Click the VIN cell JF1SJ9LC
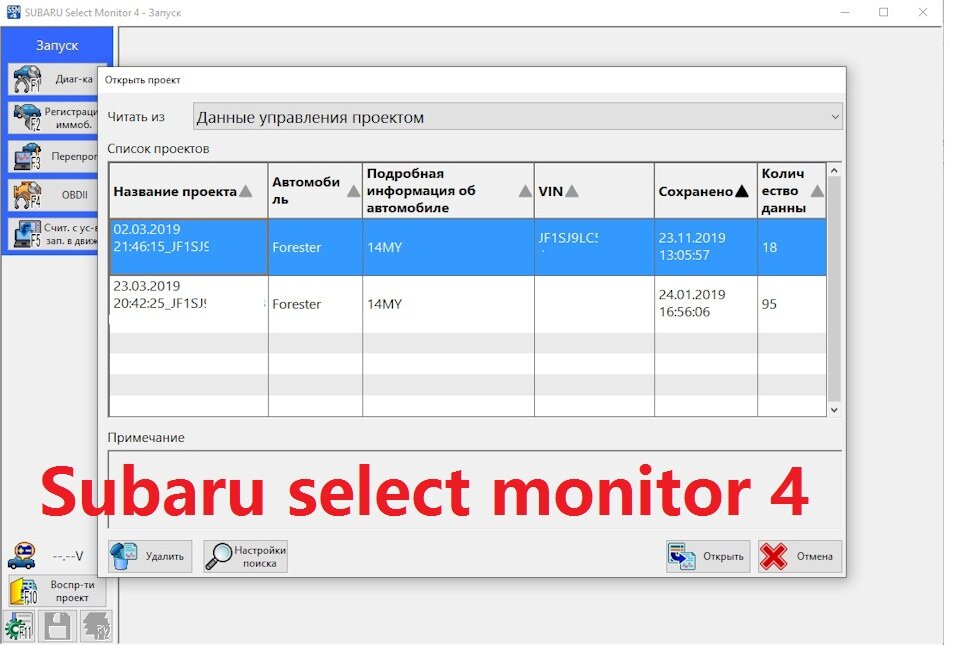This screenshot has height=645, width=960. [594, 247]
